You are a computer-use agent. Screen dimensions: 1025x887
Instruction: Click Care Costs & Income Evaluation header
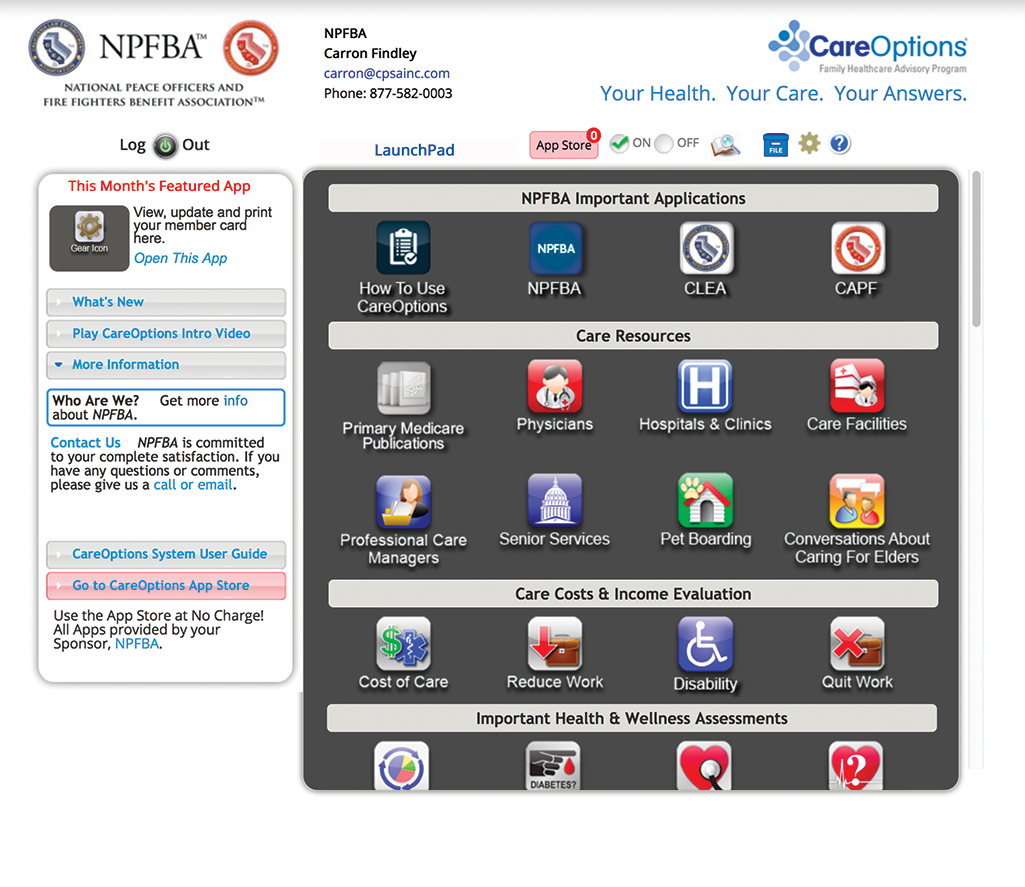click(x=633, y=594)
